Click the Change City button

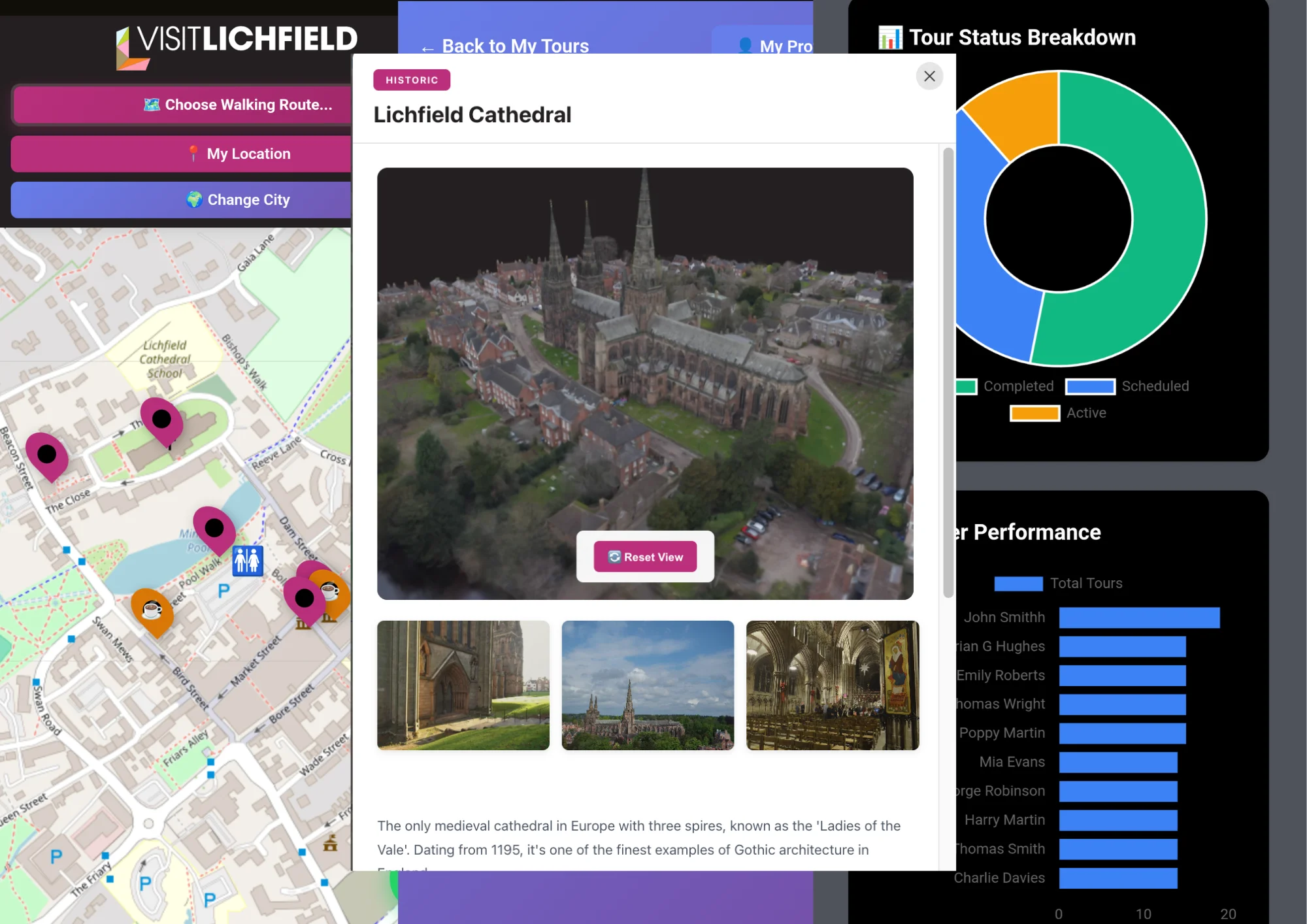181,199
